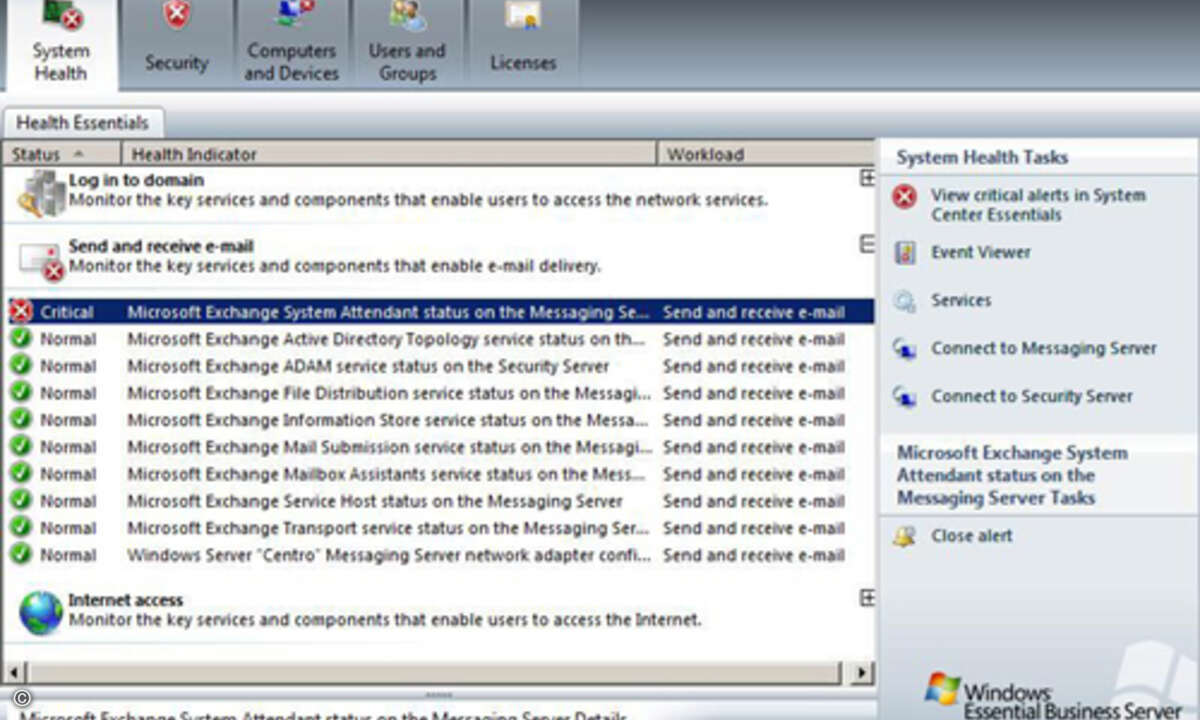Select the Windows Server "Centro" network adapter row text
This screenshot has height=720, width=1200.
point(389,555)
